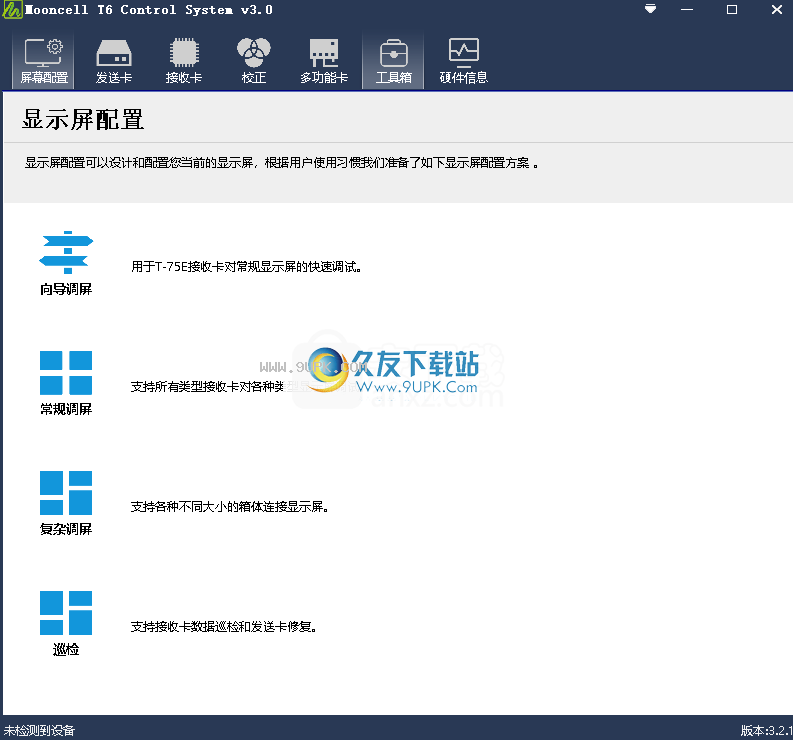The width and height of the screenshot is (793, 740).
Task: Launch 向导调屏 wizard screen setup
Action: point(66,263)
